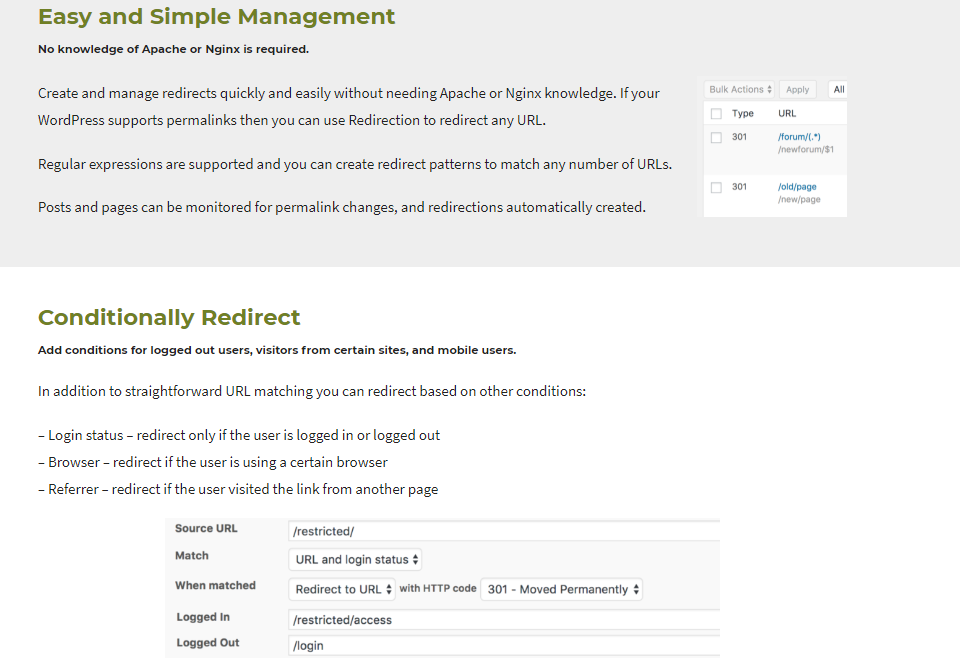Screen dimensions: 960x658
Task: Click the 'Easy and Simple Management' heading
Action: click(216, 17)
